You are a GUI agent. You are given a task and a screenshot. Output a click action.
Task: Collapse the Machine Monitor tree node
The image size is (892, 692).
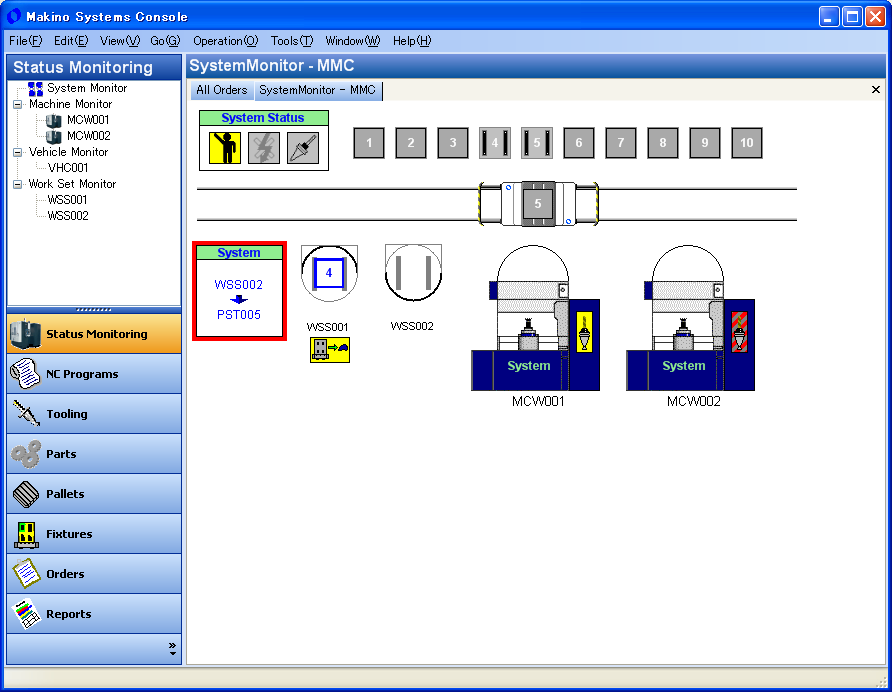18,104
